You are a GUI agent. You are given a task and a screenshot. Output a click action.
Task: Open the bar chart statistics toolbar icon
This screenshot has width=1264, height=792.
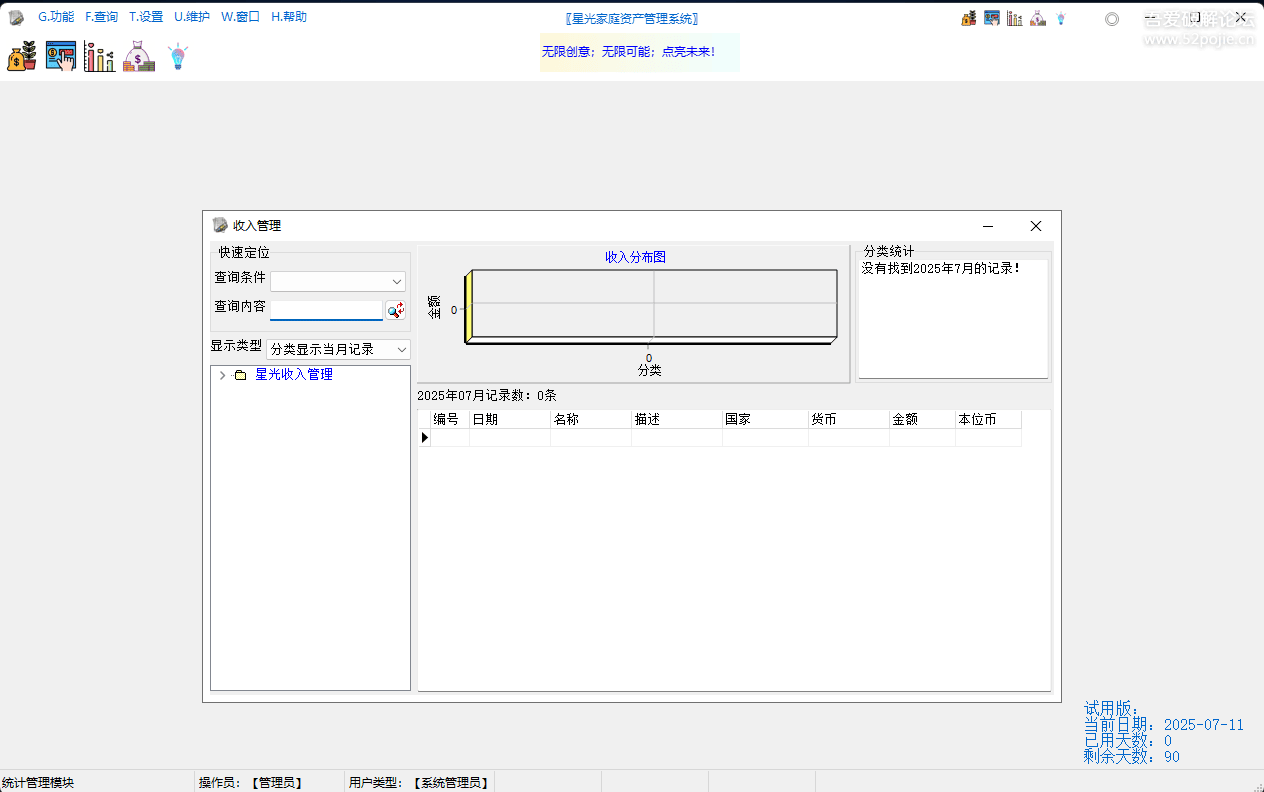pos(99,57)
